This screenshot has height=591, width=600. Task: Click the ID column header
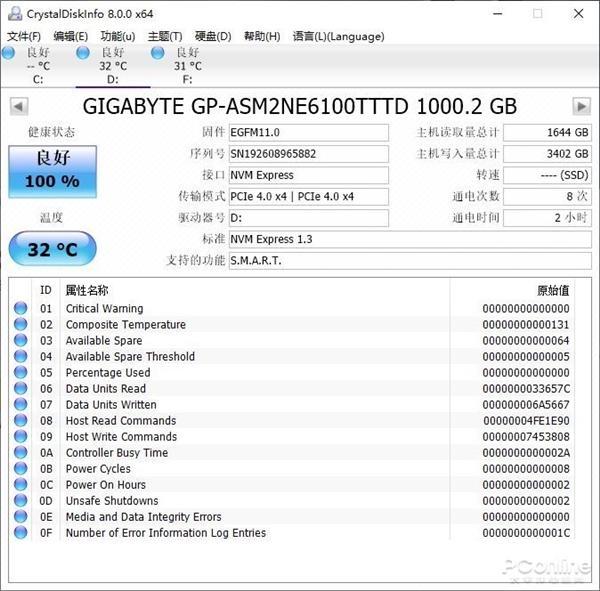pyautogui.click(x=46, y=290)
